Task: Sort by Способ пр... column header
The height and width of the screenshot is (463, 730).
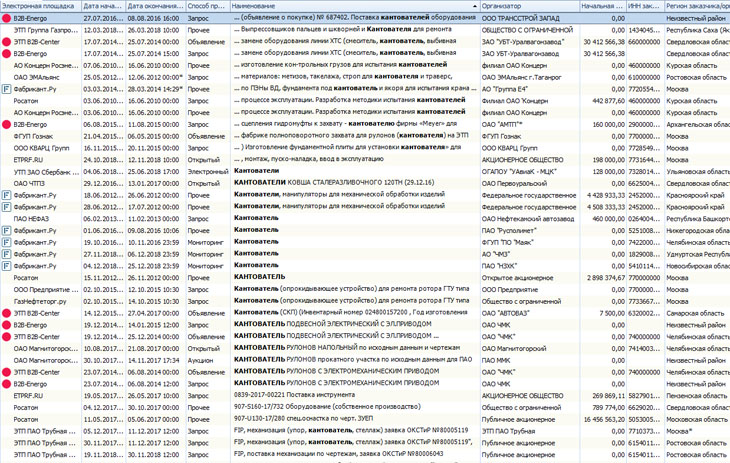Action: tap(208, 6)
